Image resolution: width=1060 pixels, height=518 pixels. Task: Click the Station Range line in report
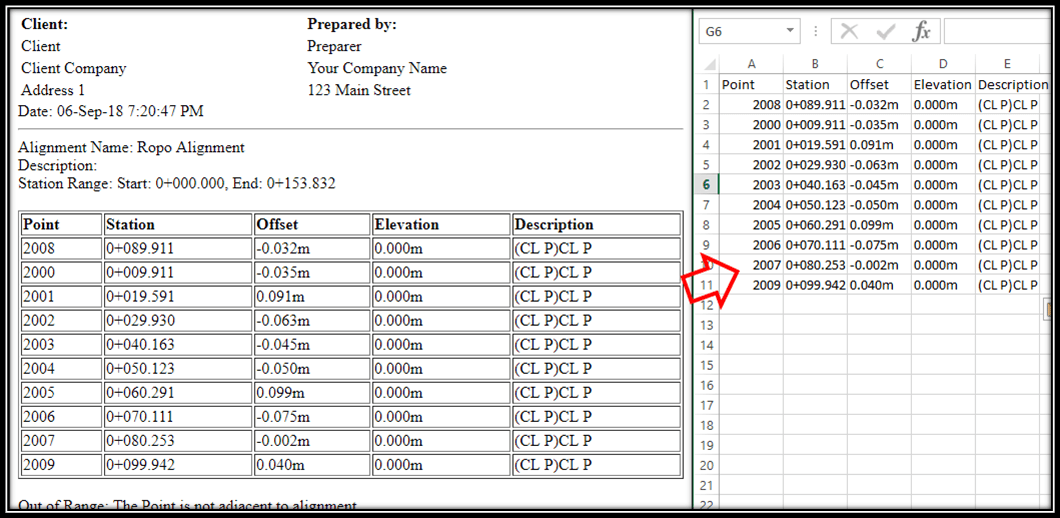click(x=176, y=184)
